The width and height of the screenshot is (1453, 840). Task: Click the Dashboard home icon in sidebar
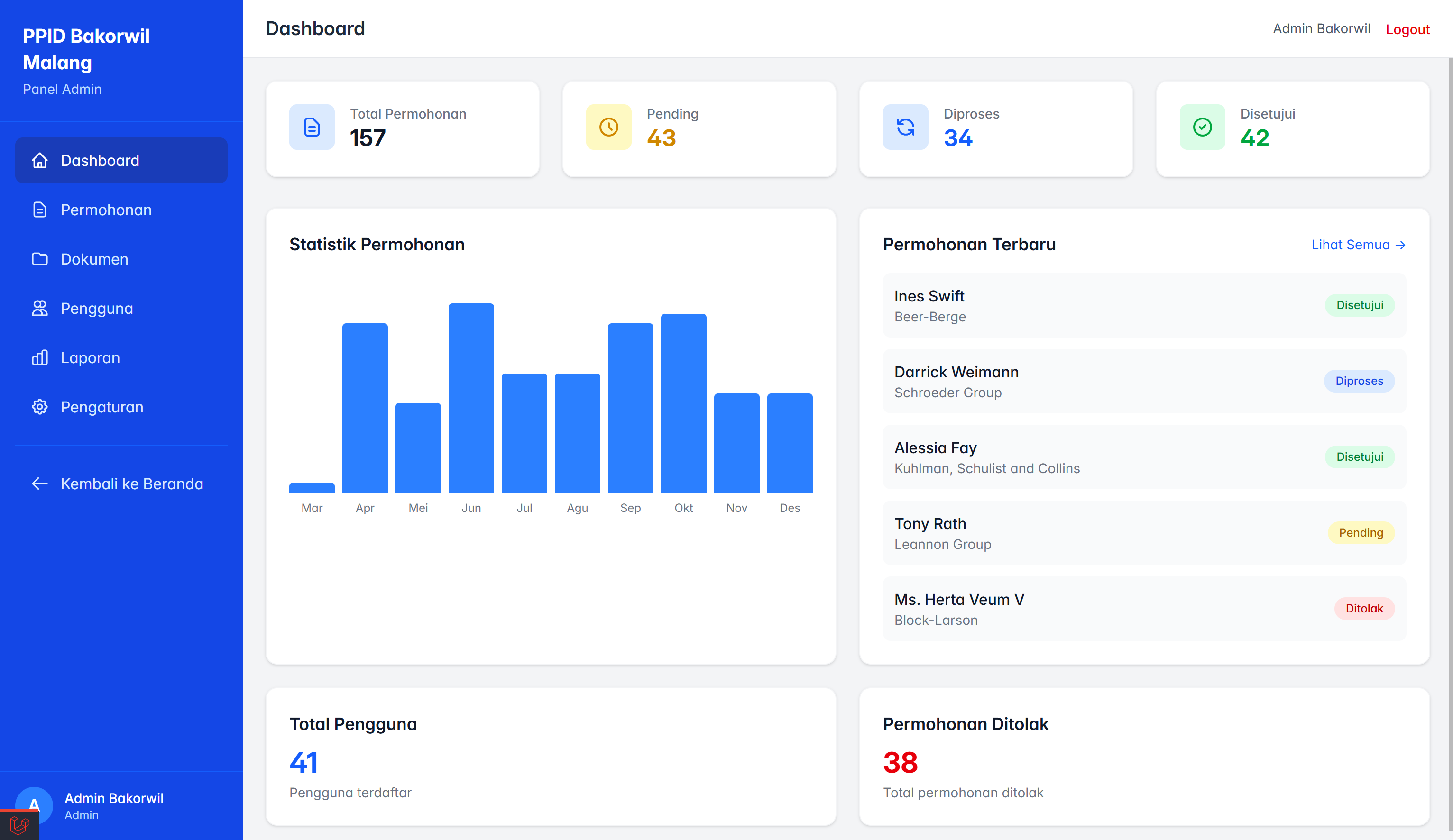[40, 160]
